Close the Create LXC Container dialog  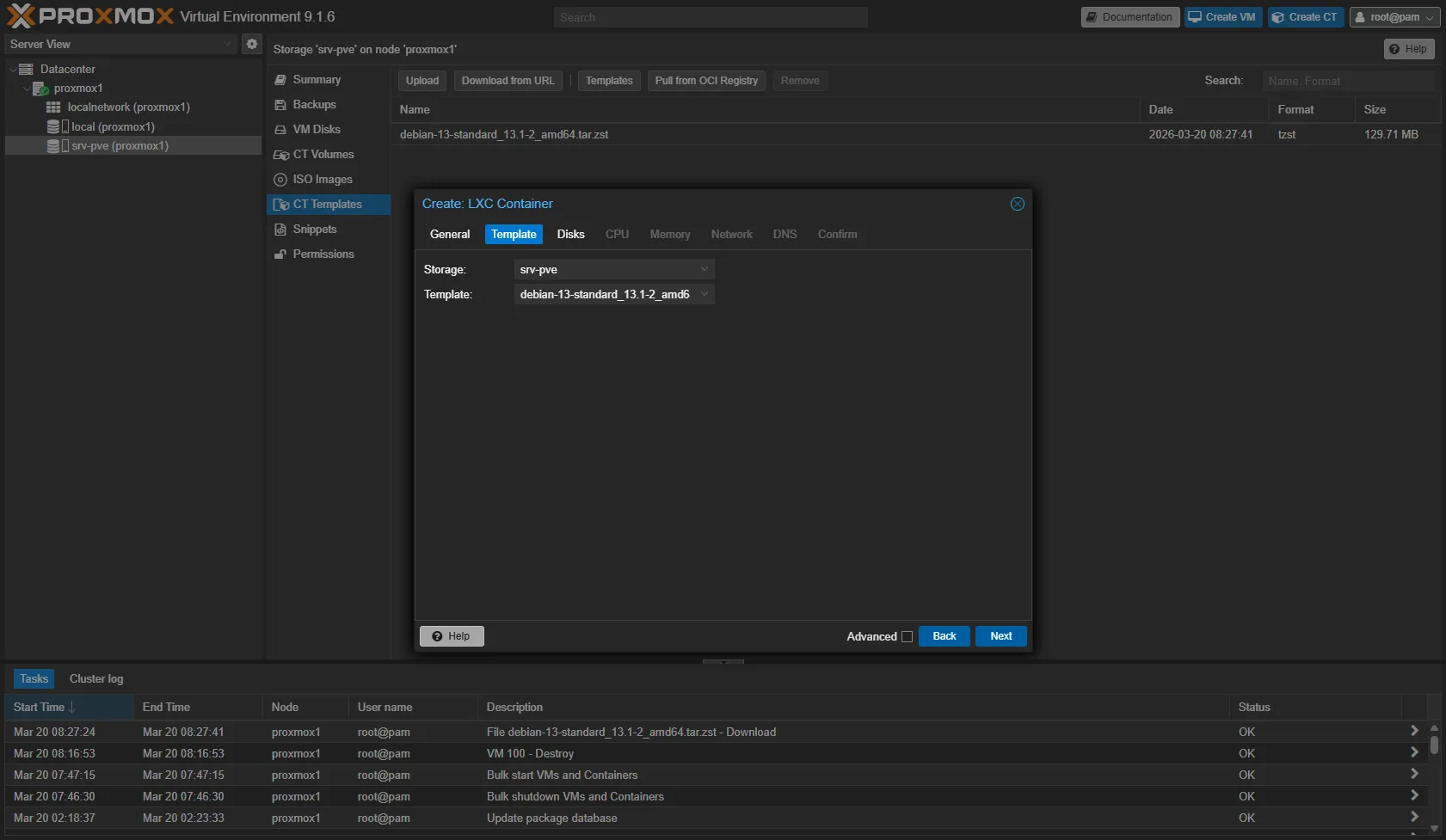[1017, 204]
